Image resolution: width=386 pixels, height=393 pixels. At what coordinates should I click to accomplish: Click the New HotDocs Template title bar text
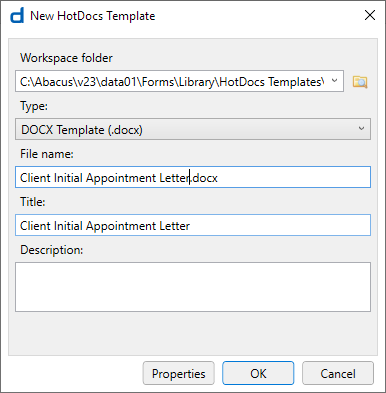tap(93, 16)
